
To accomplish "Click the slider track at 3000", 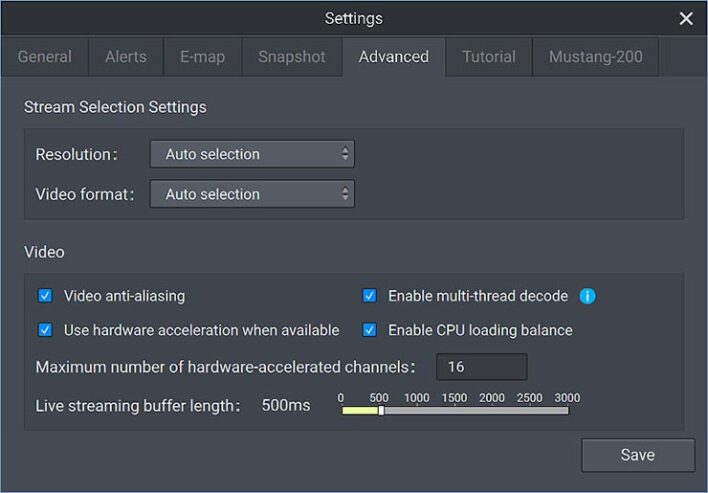I will 566,410.
